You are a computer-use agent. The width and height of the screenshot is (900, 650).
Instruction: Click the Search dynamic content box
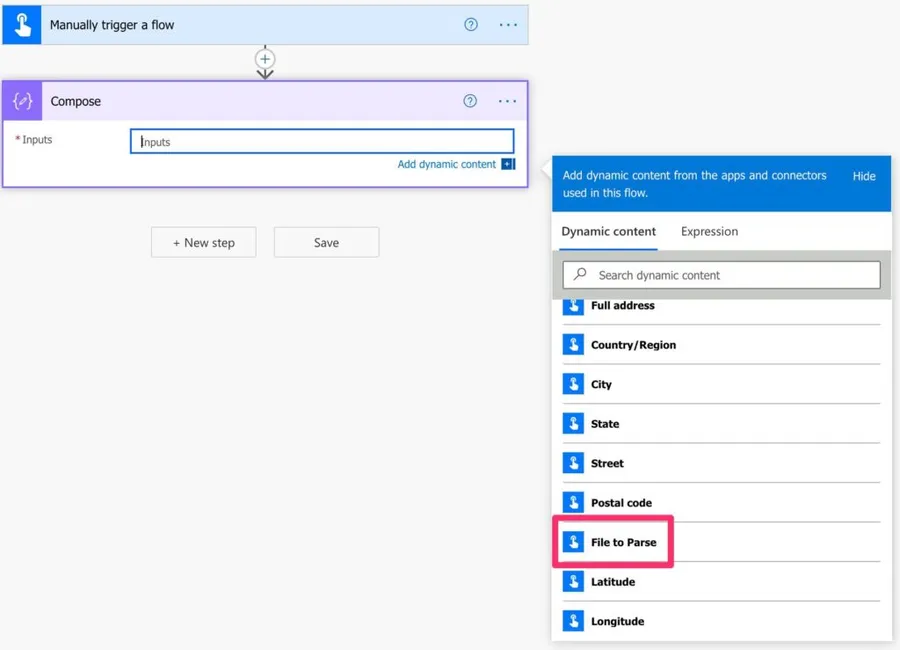[x=722, y=275]
